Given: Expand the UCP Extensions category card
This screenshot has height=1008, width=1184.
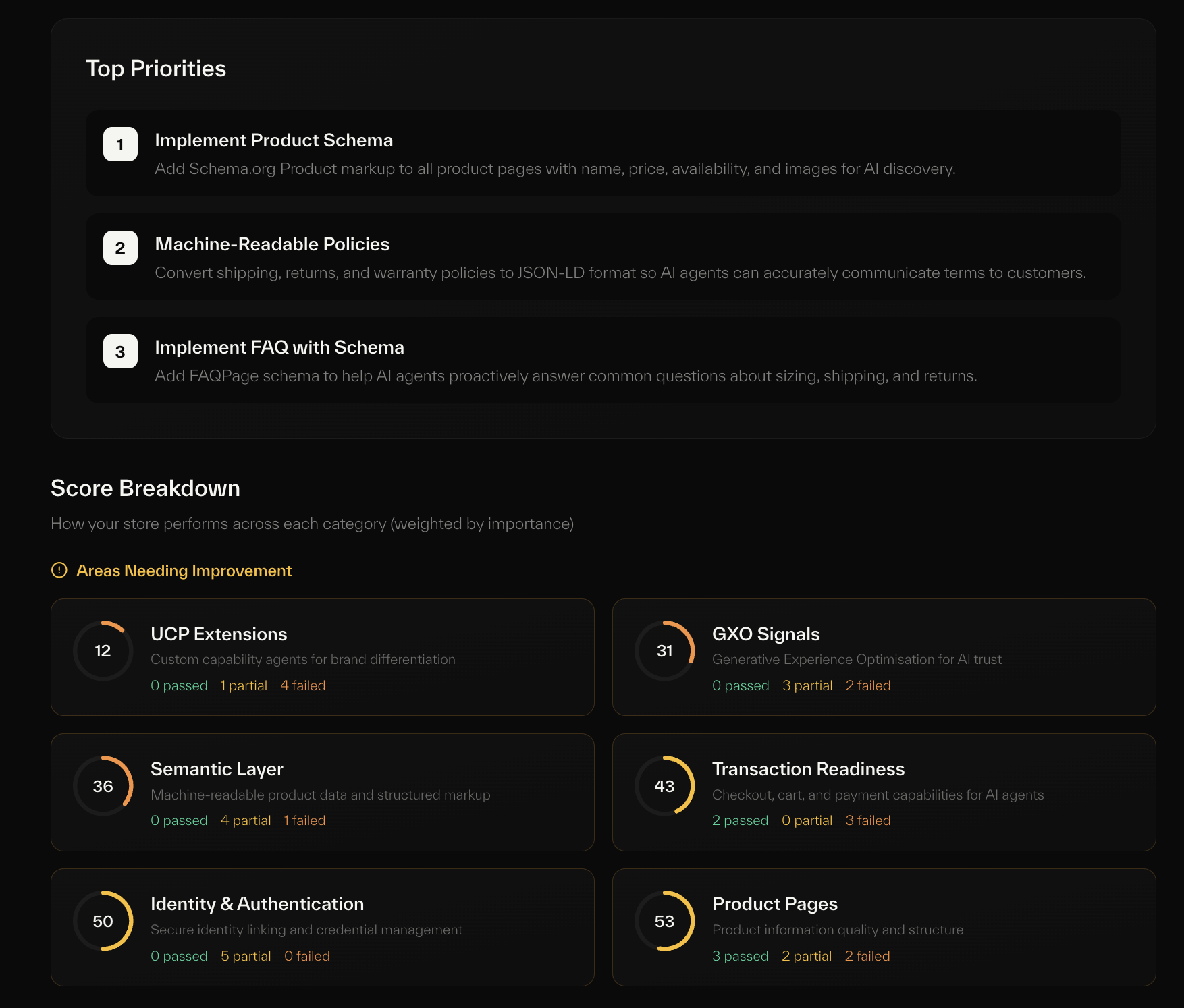Looking at the screenshot, I should tap(322, 656).
